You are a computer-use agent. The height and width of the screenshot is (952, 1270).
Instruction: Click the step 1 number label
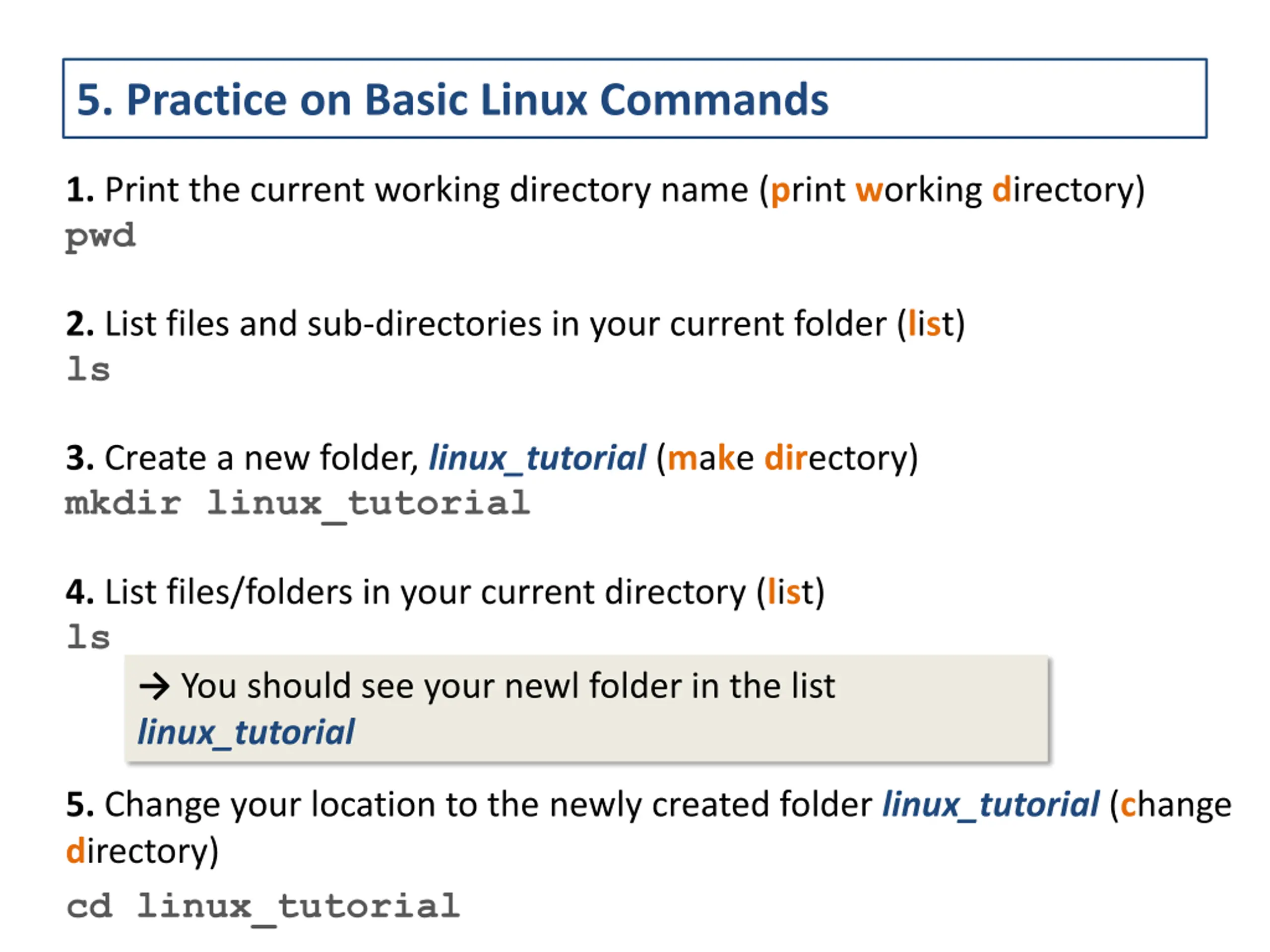click(80, 190)
